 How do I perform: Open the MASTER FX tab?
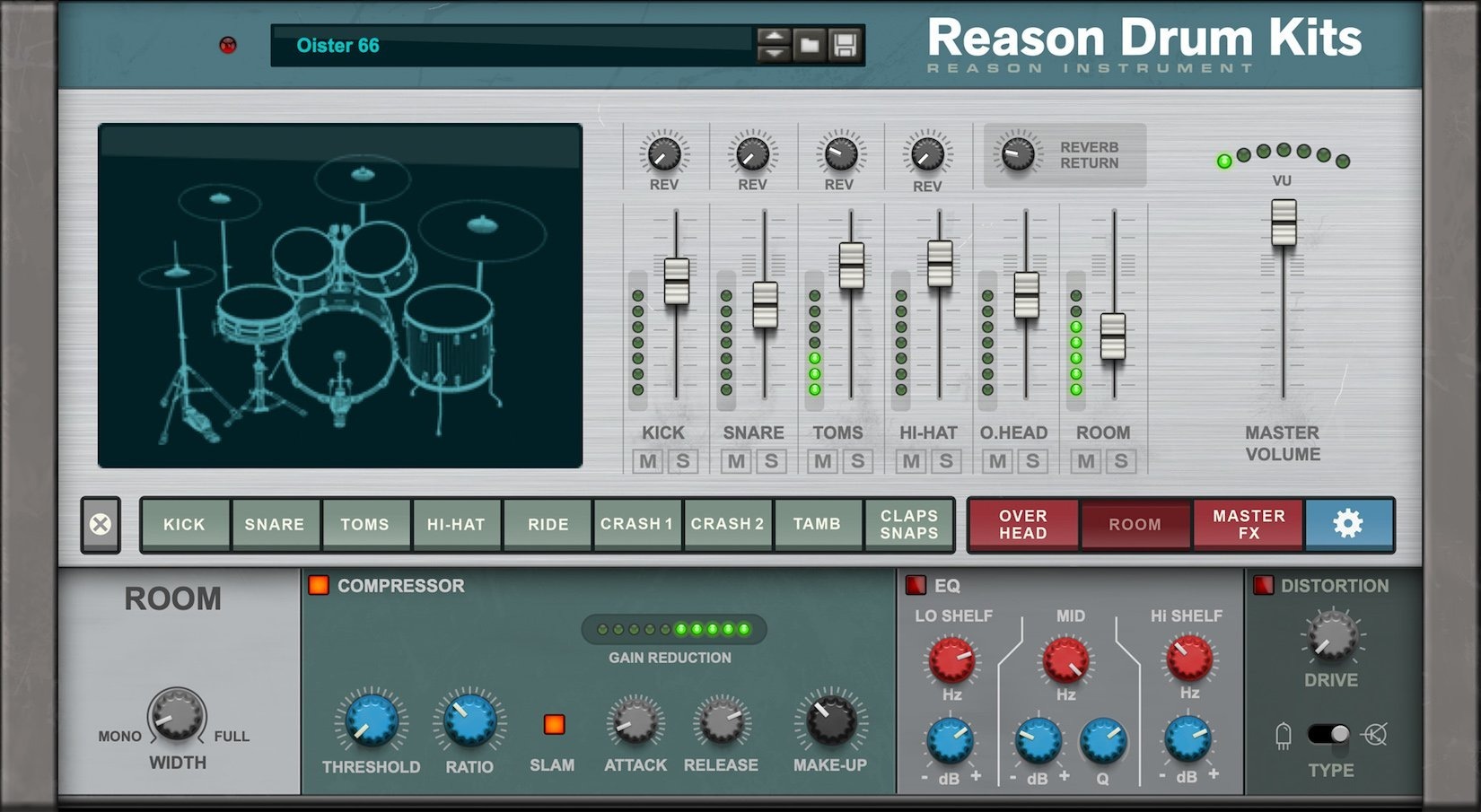(1249, 525)
